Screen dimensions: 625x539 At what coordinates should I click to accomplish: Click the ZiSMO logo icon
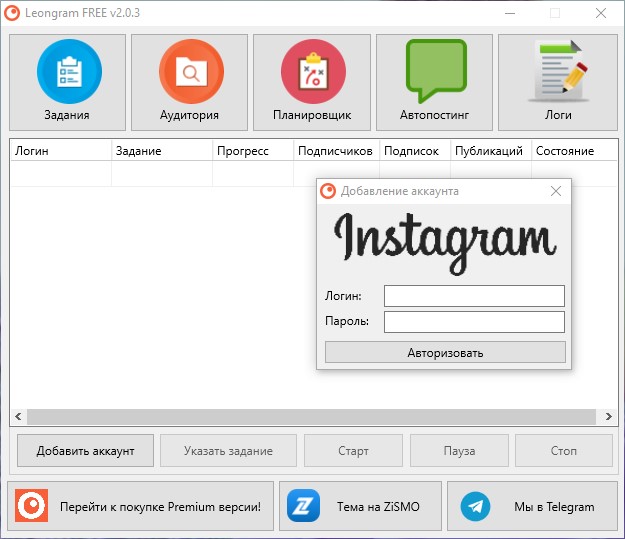click(x=302, y=507)
